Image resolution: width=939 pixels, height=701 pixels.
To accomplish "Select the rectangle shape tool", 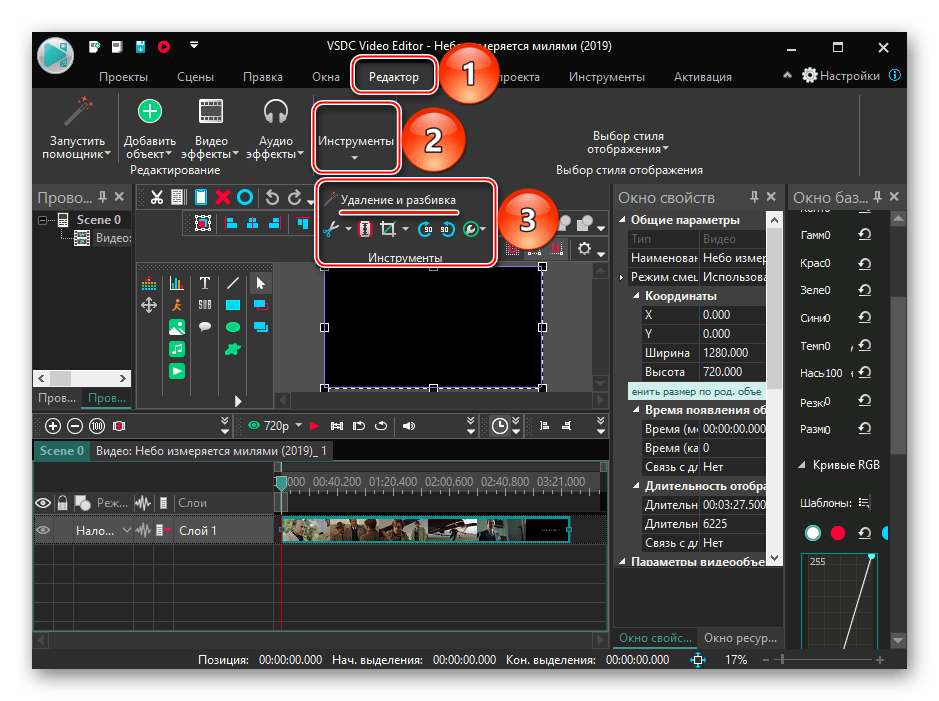I will tap(232, 305).
